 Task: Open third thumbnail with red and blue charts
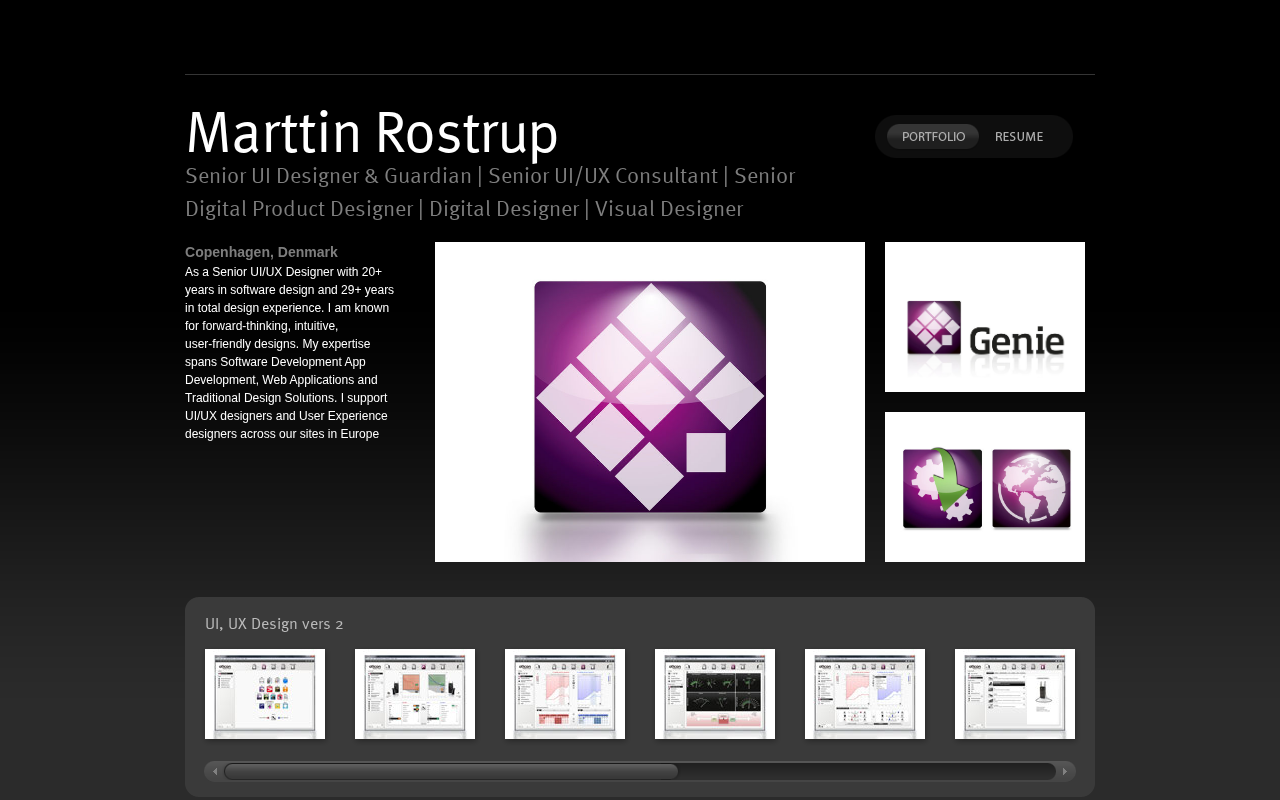coord(565,694)
